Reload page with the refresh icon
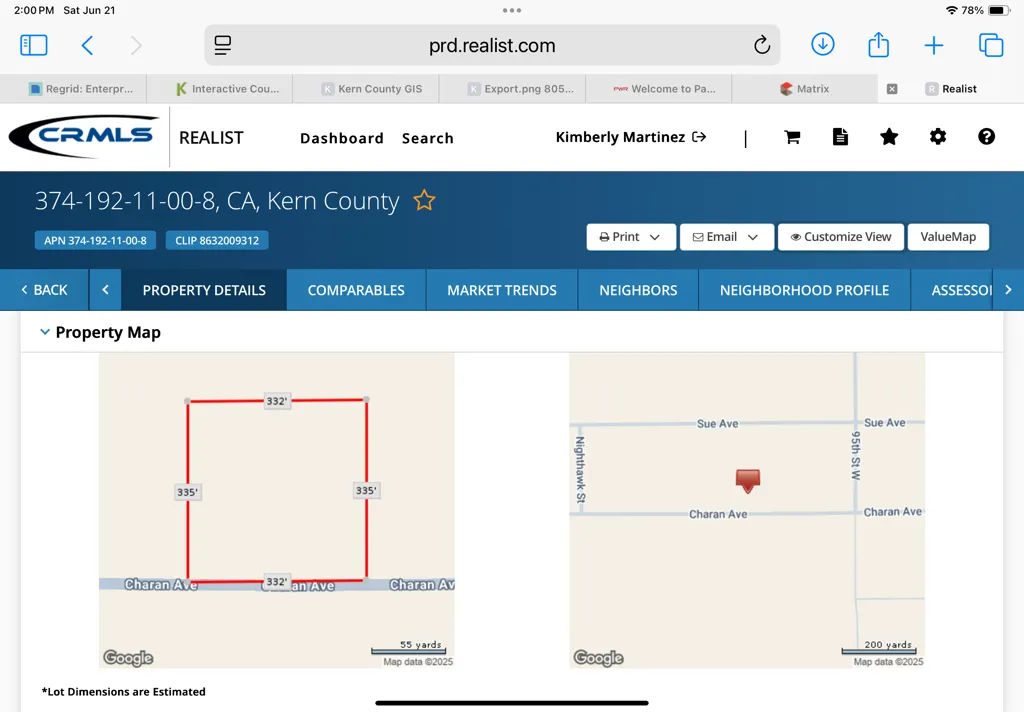 pyautogui.click(x=761, y=45)
